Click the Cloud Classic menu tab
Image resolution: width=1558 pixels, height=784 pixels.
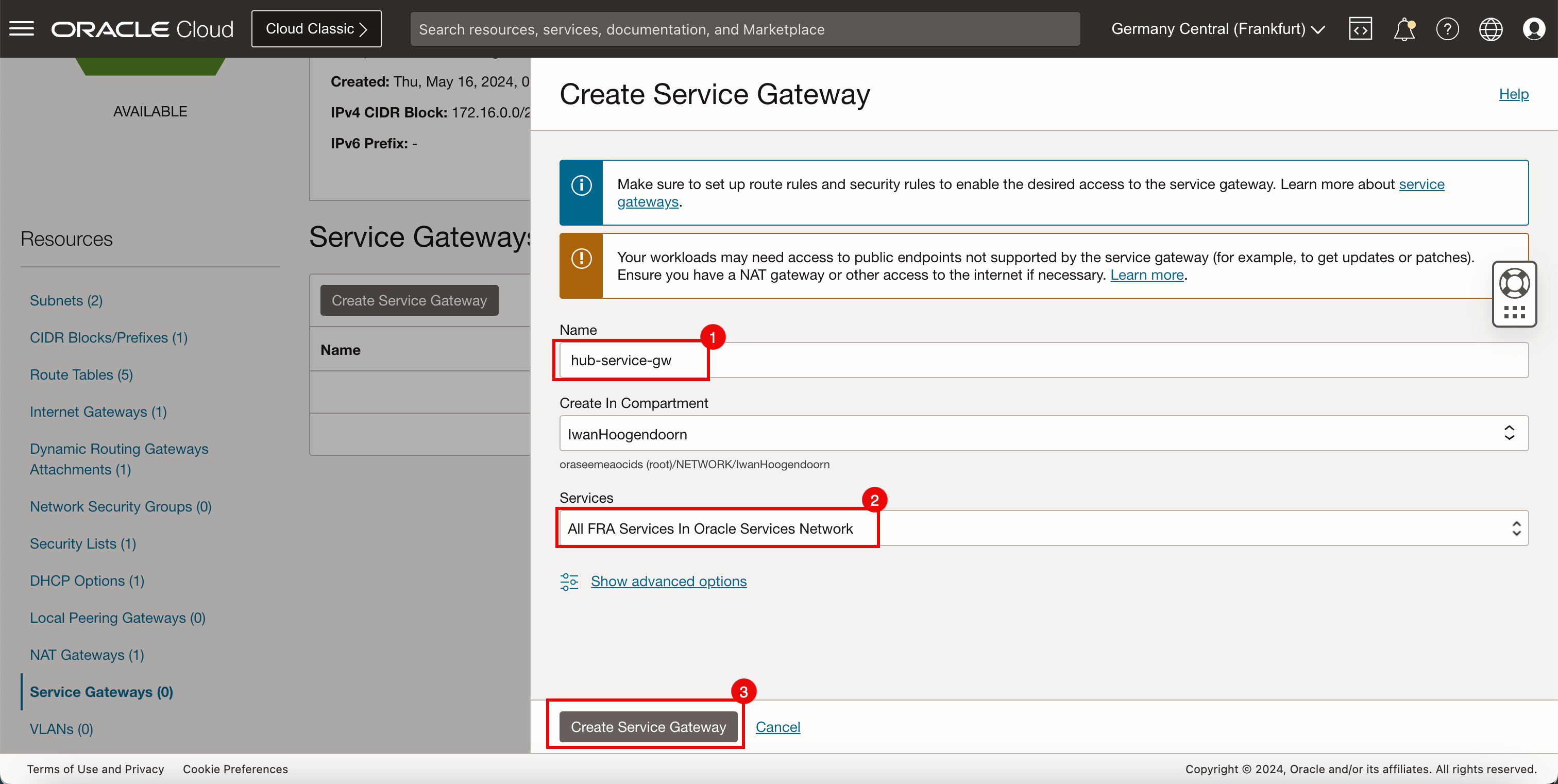316,28
